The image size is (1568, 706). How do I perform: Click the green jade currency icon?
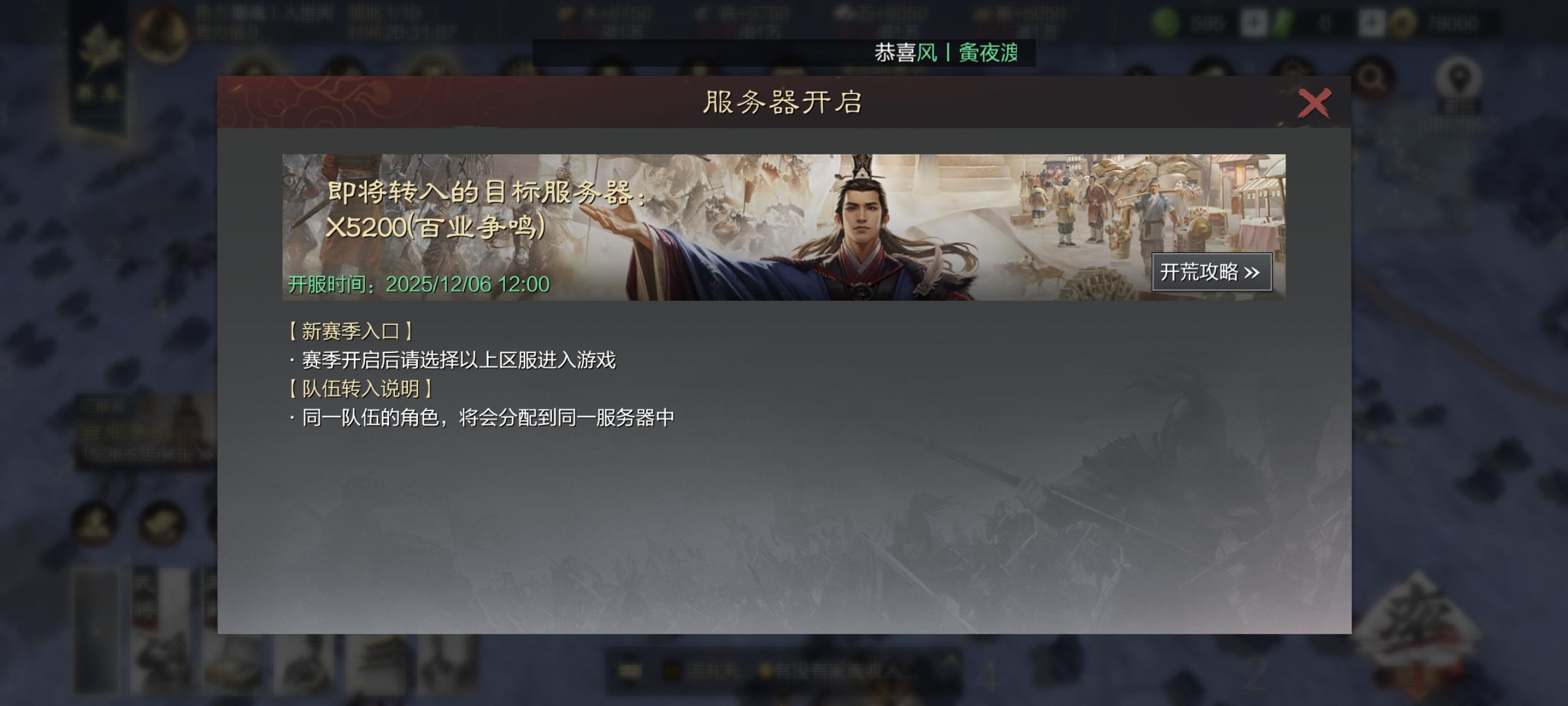(x=1165, y=24)
